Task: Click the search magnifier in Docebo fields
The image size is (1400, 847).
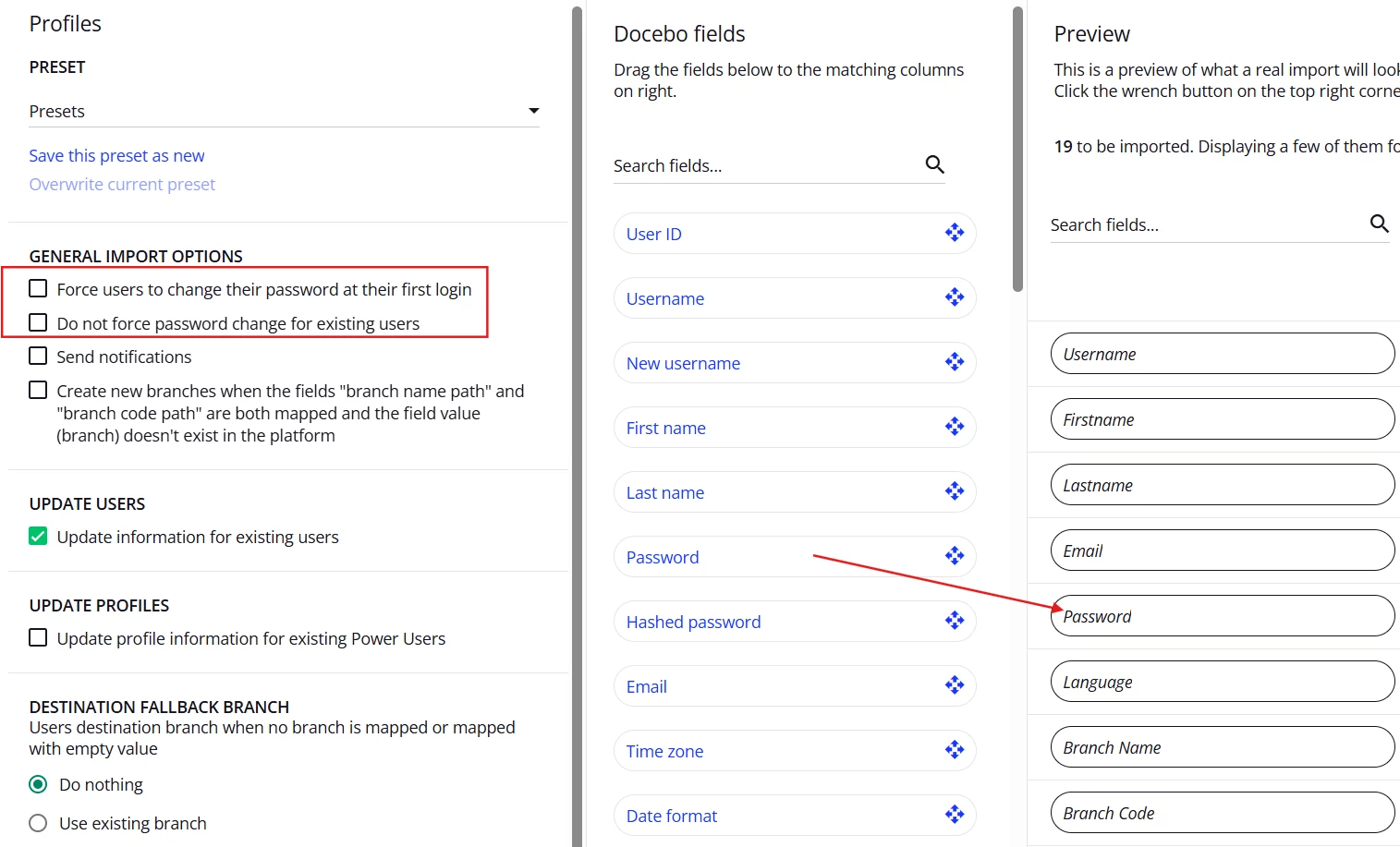Action: pyautogui.click(x=934, y=164)
